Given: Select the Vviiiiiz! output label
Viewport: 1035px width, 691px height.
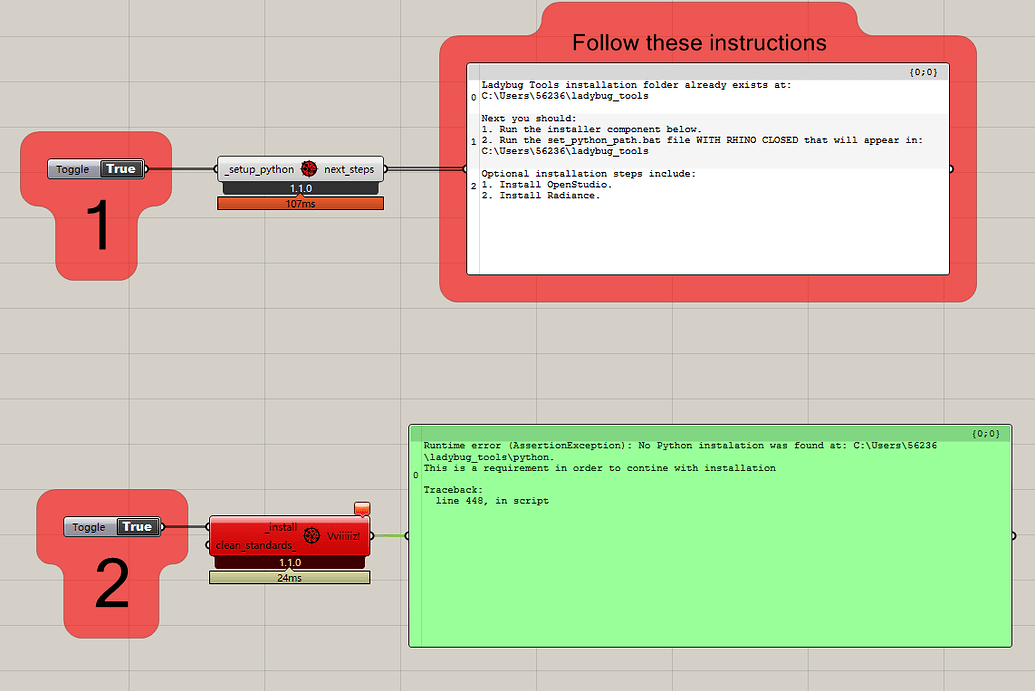Looking at the screenshot, I should (x=344, y=536).
